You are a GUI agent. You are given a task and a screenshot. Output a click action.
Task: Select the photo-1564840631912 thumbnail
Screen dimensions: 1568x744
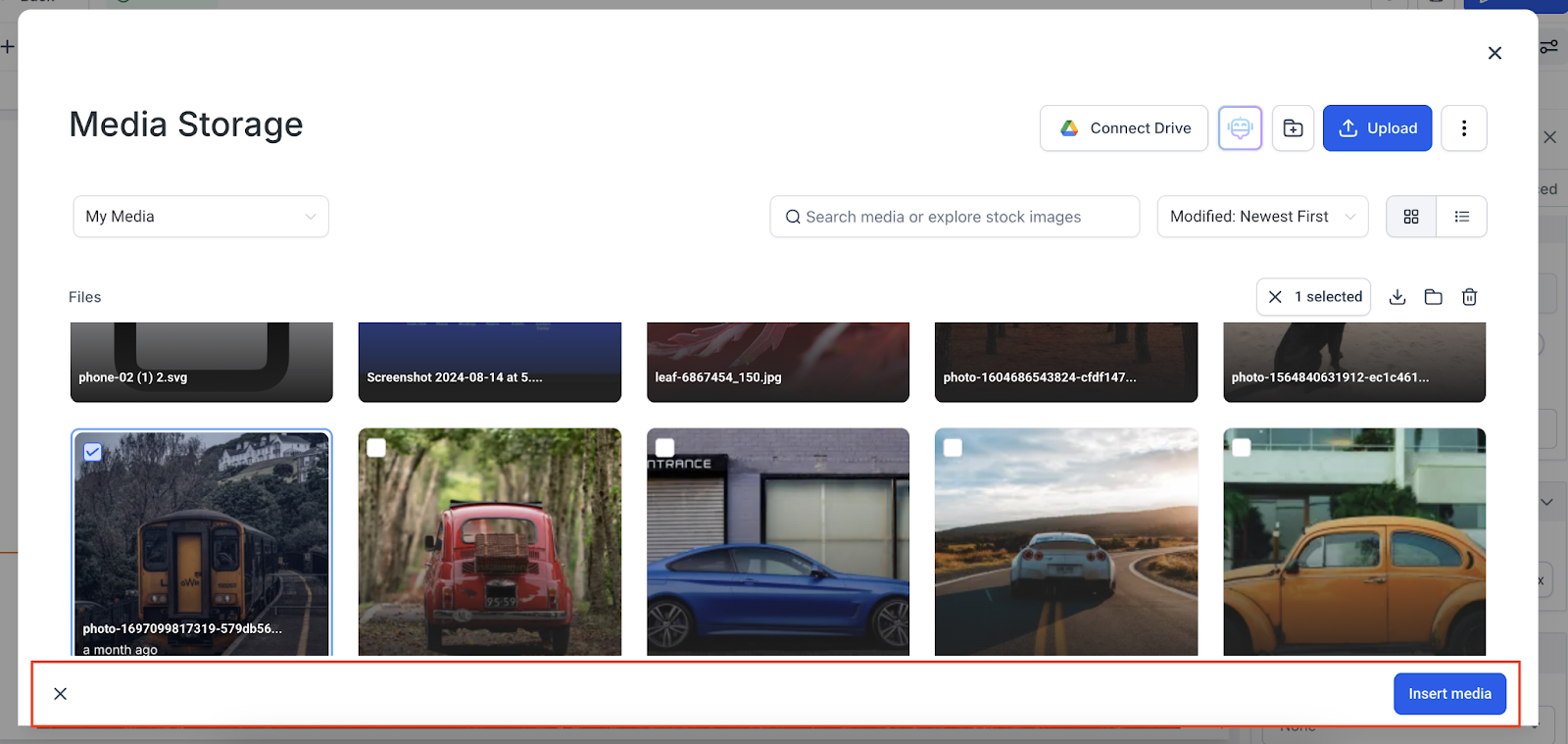coord(1354,362)
